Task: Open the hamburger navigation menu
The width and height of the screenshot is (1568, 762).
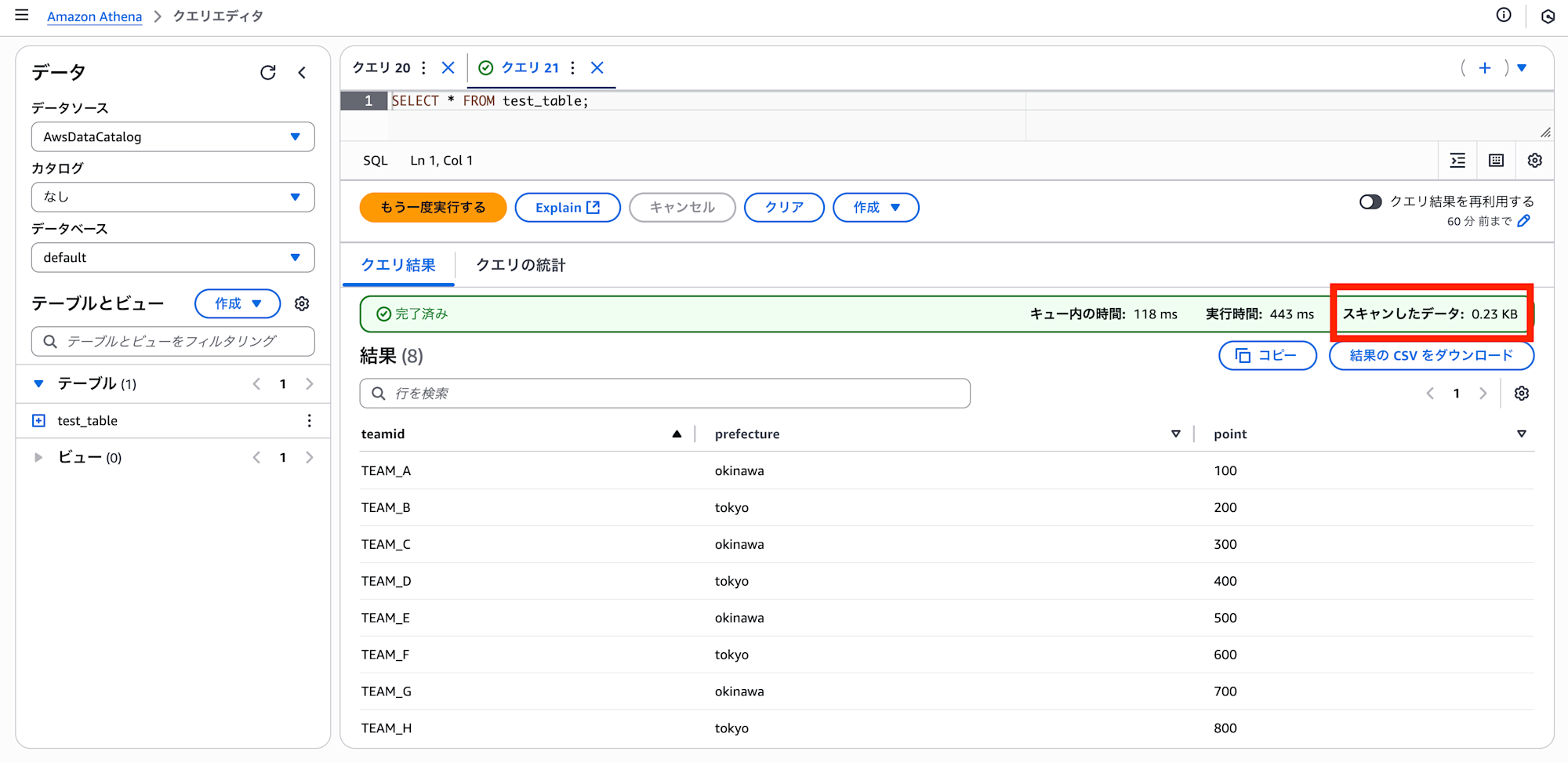Action: coord(22,15)
